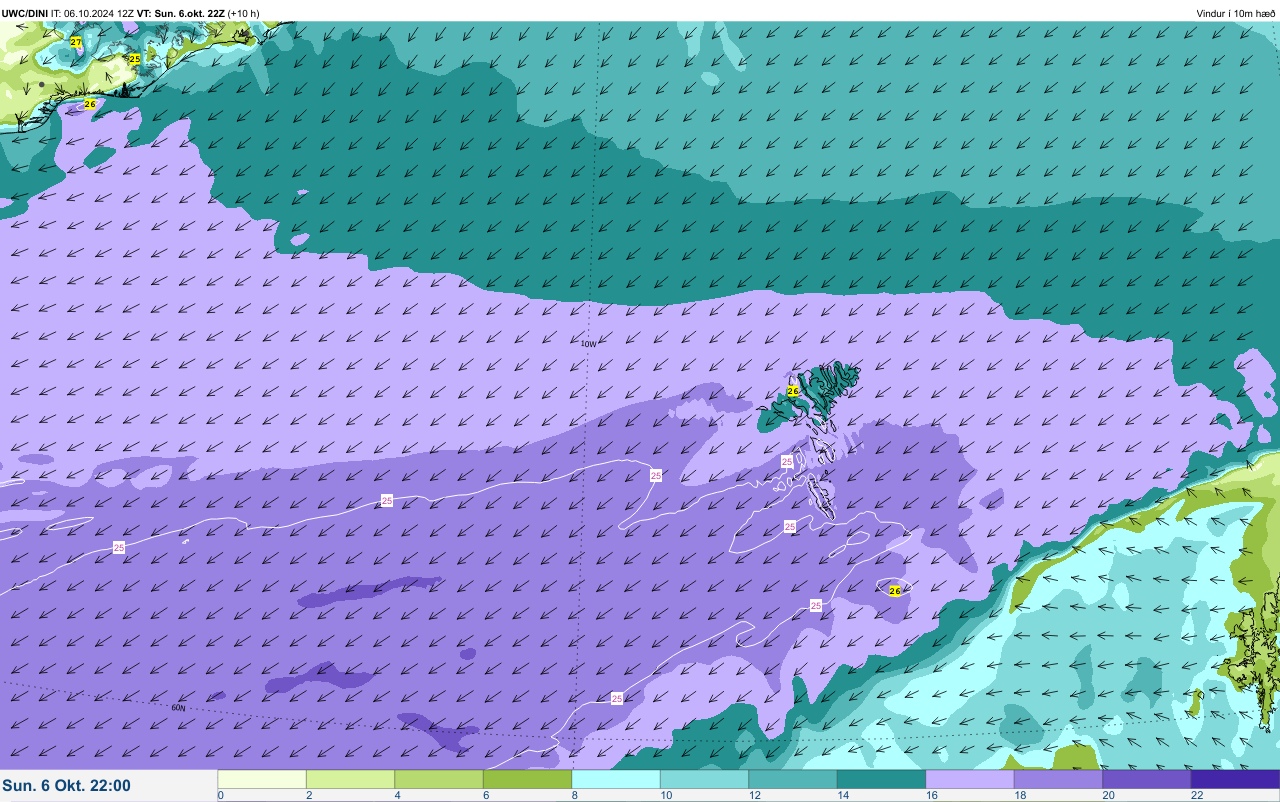Click the bottom-most white 25 contour label

pyautogui.click(x=617, y=698)
